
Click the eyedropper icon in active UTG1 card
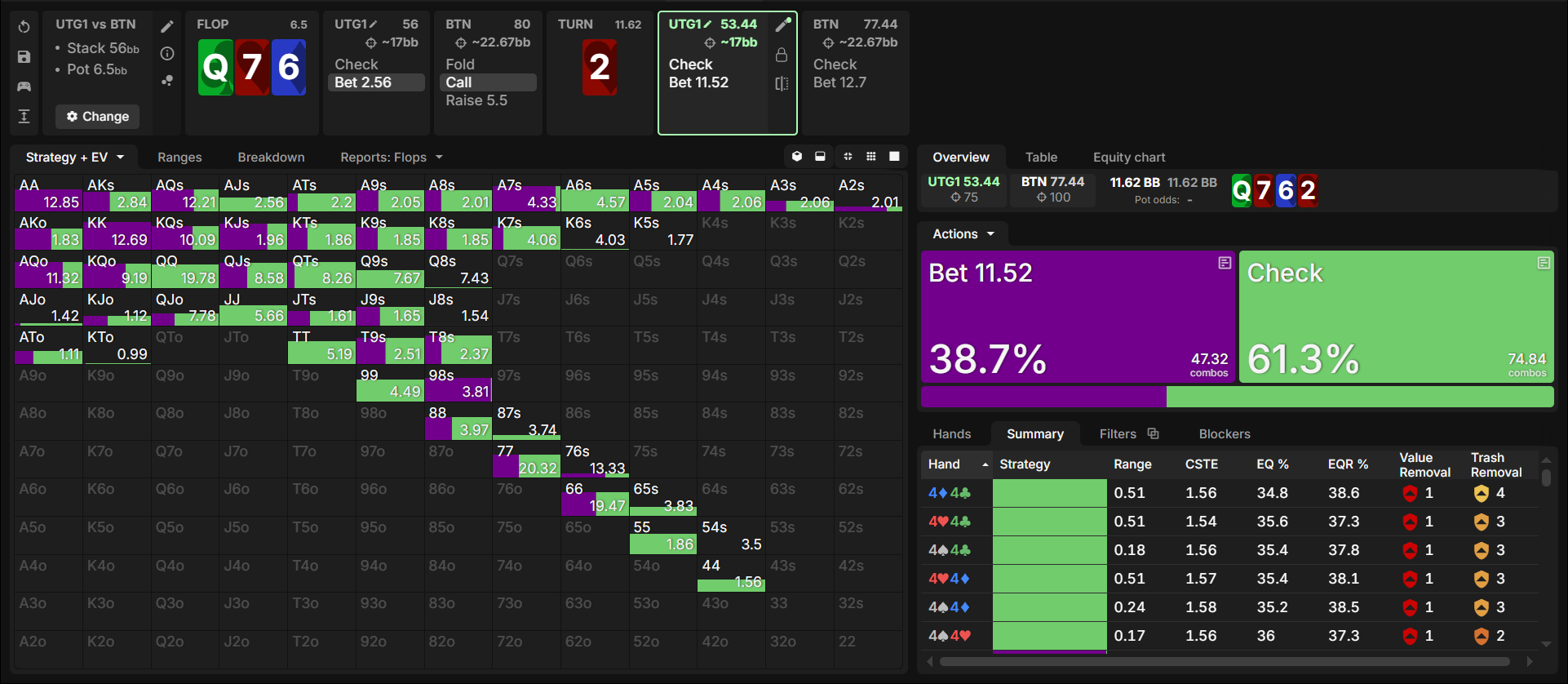(x=782, y=25)
